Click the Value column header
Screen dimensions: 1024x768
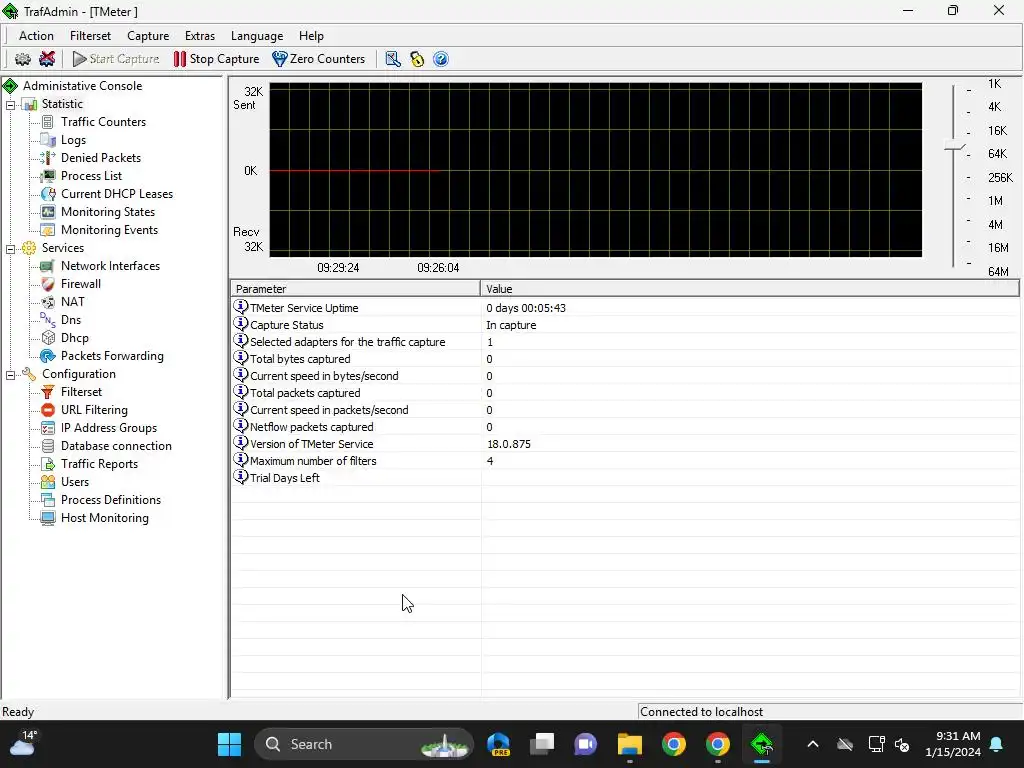click(x=750, y=289)
